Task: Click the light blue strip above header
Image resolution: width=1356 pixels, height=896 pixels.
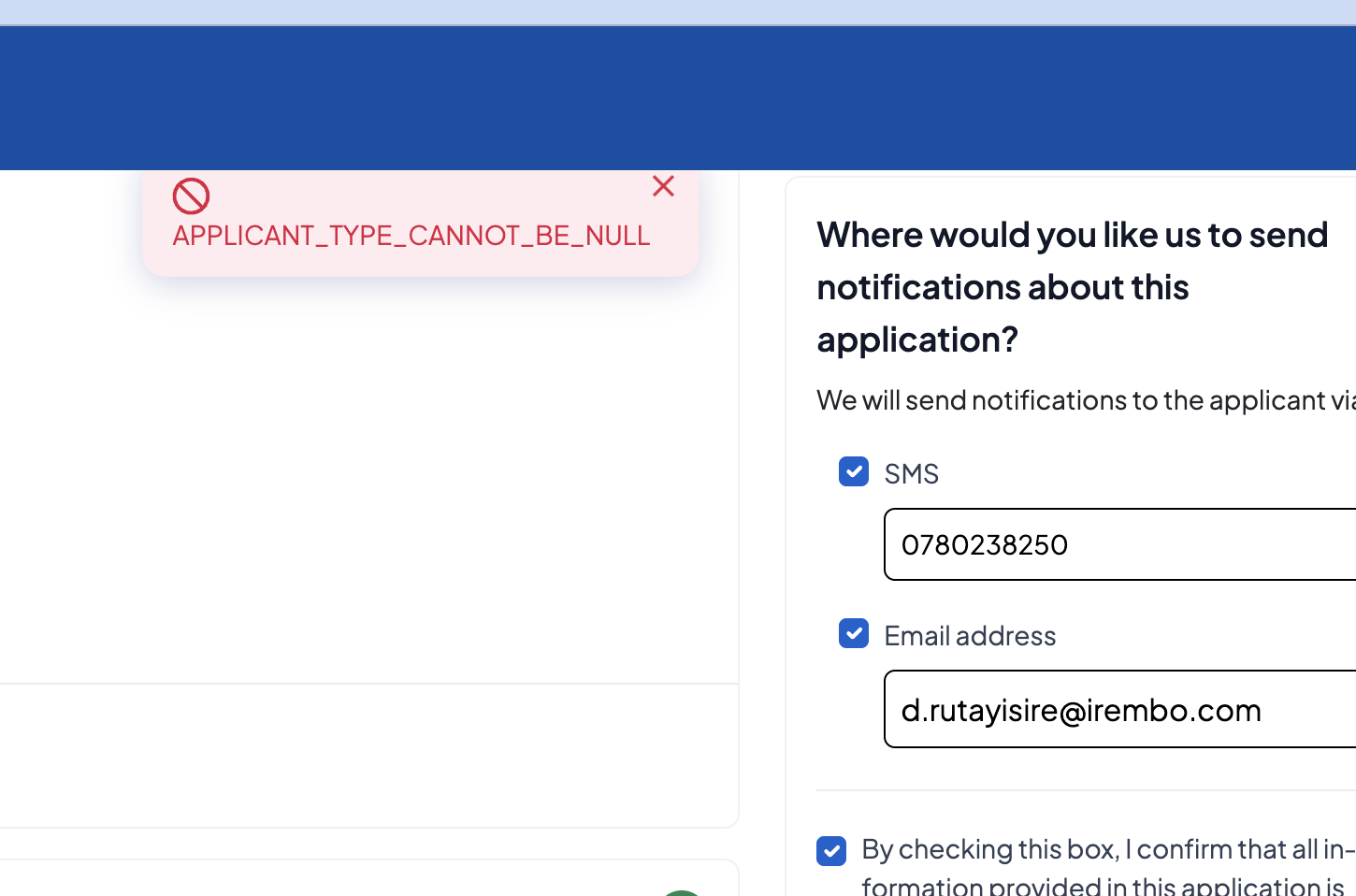Action: [678, 12]
